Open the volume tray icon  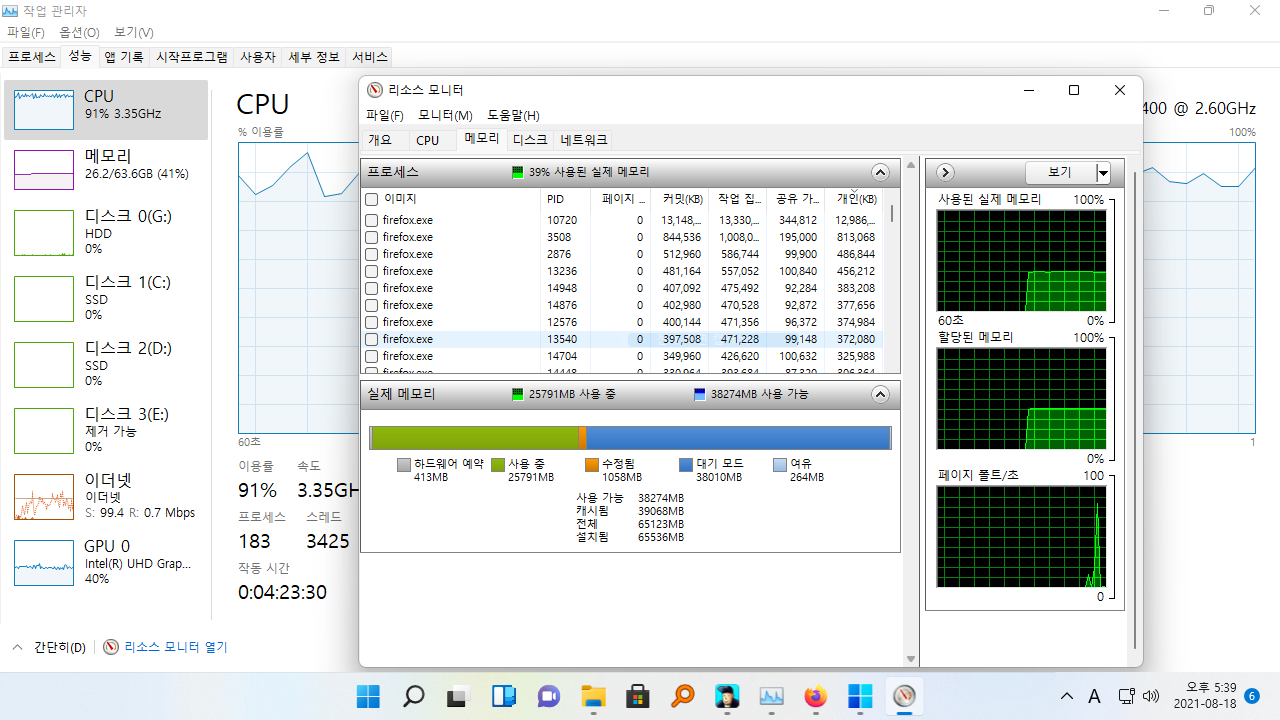point(1150,696)
